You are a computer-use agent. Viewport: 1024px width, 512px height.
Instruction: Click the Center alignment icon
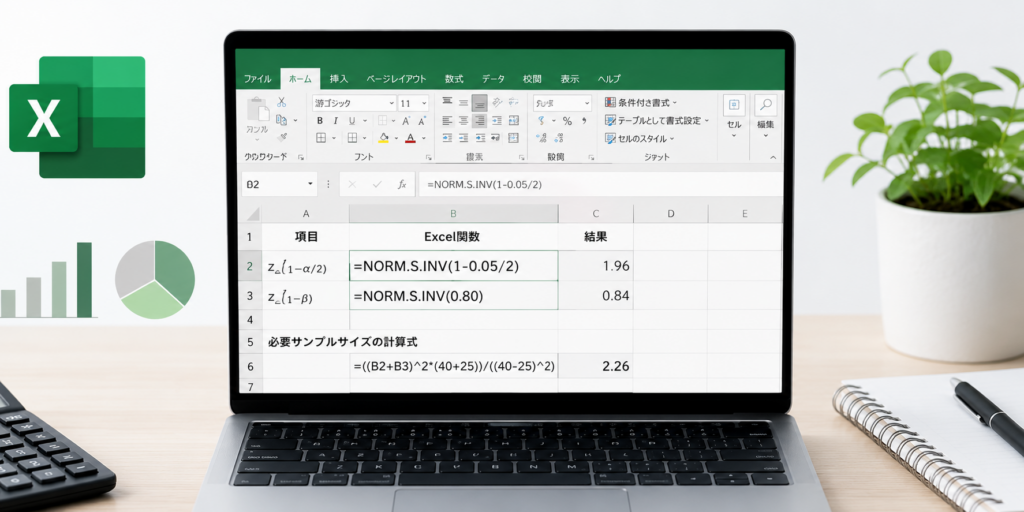[464, 120]
